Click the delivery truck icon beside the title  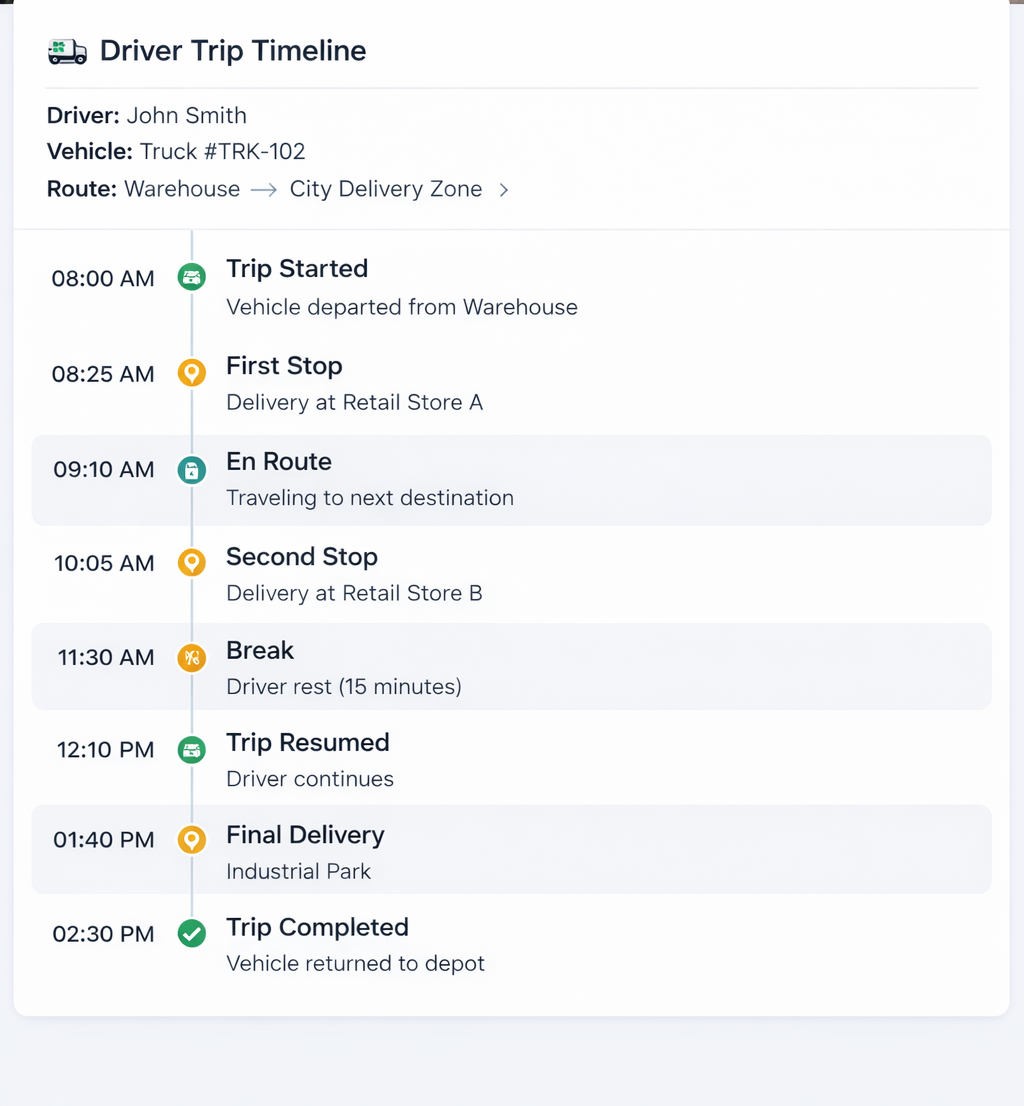(x=66, y=50)
